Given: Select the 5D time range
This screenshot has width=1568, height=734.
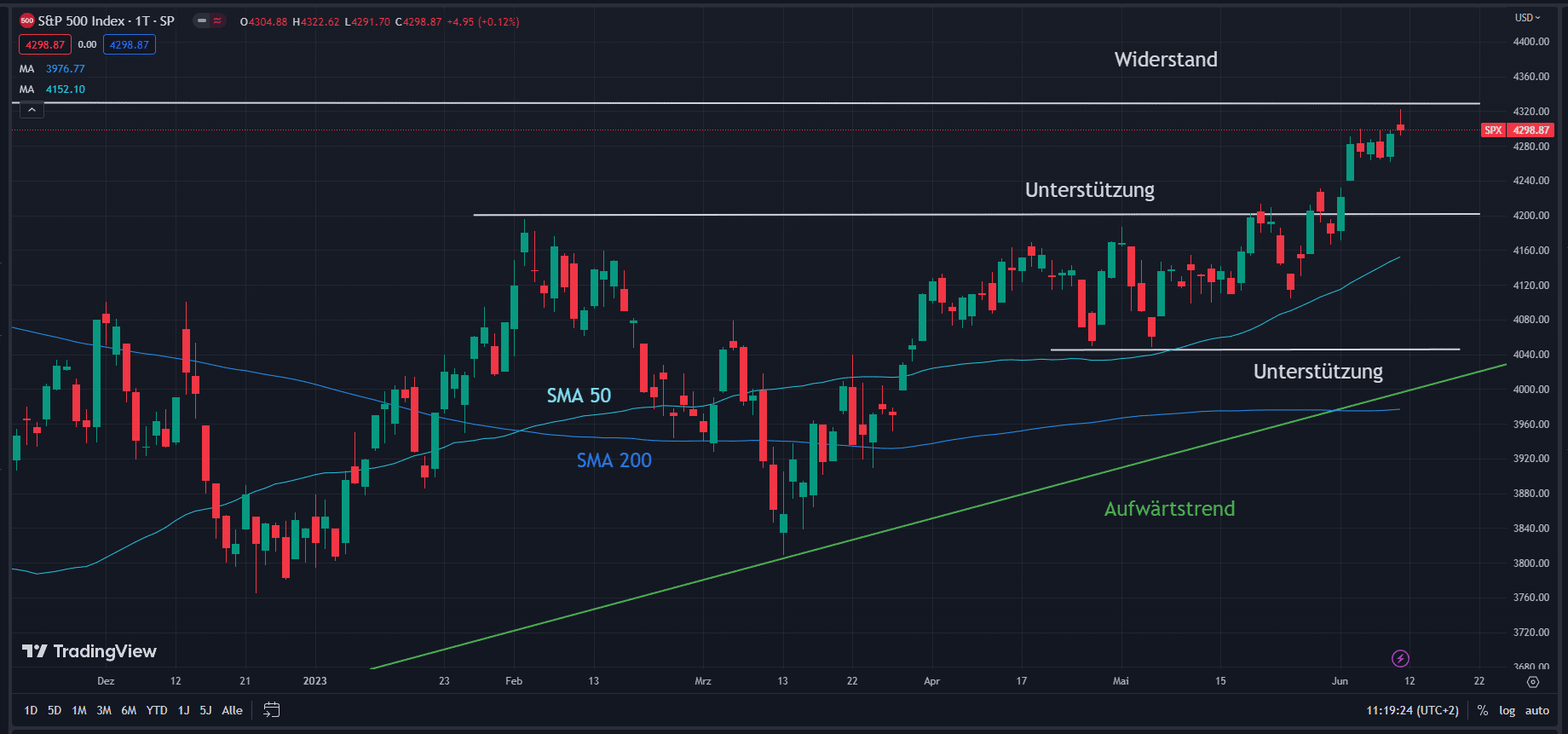Looking at the screenshot, I should click(x=55, y=710).
